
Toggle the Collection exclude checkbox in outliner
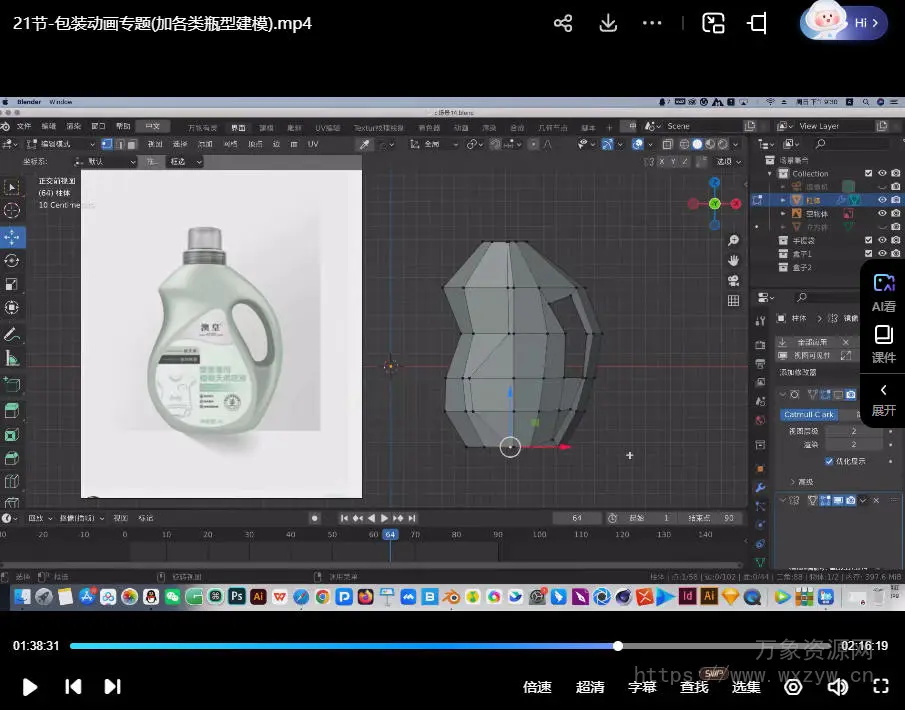point(868,173)
